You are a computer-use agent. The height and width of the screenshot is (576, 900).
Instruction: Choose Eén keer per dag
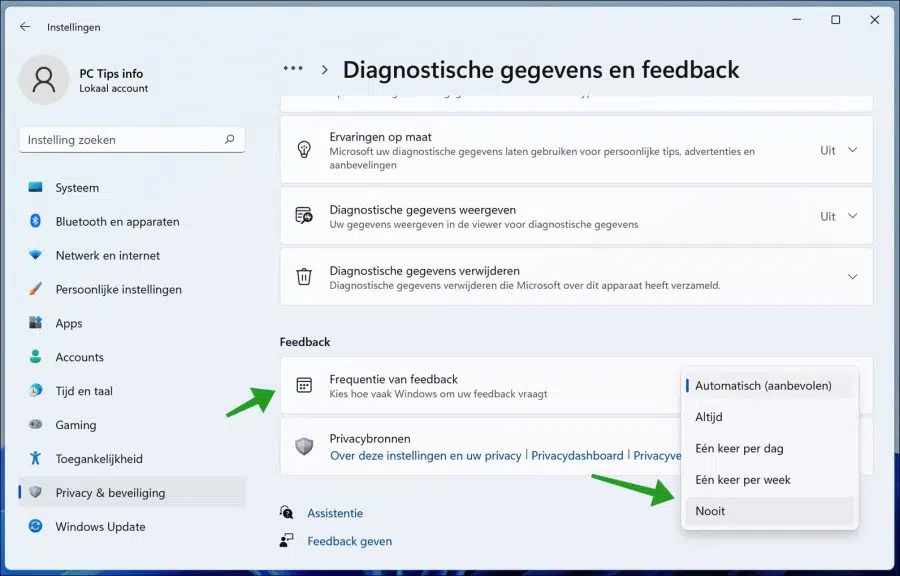[770, 448]
